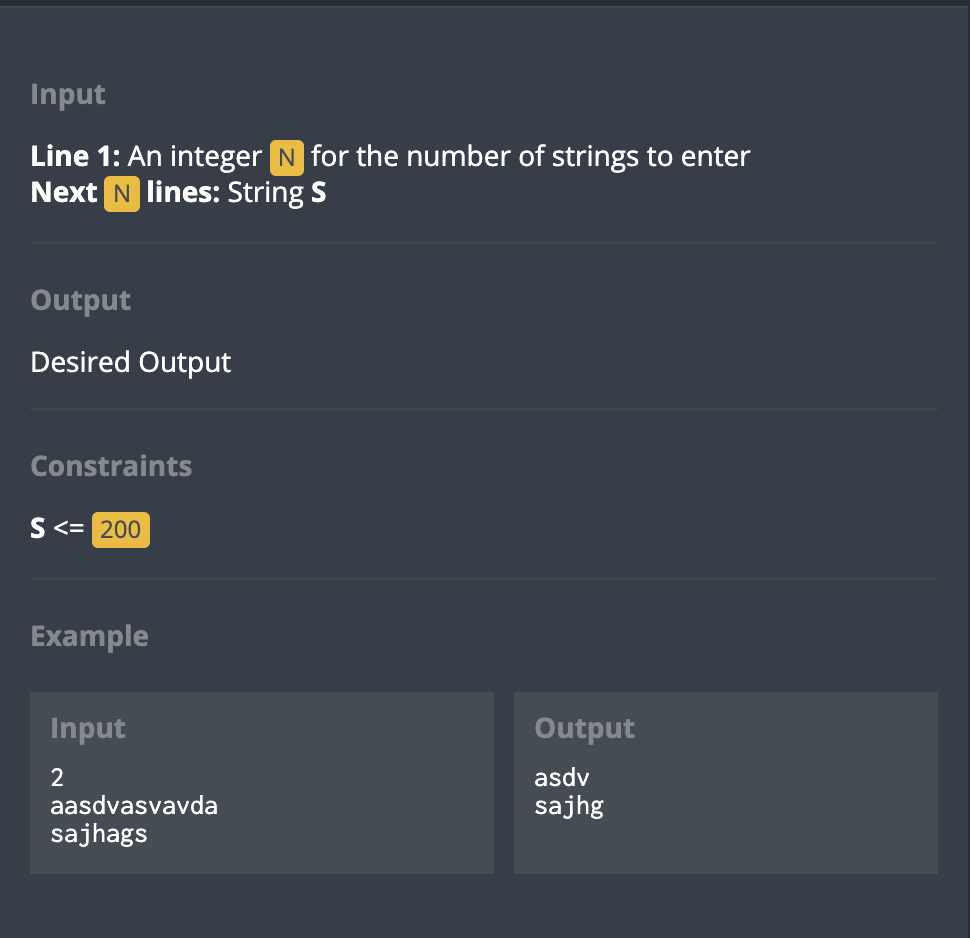Click the N badge after Next

(x=122, y=194)
